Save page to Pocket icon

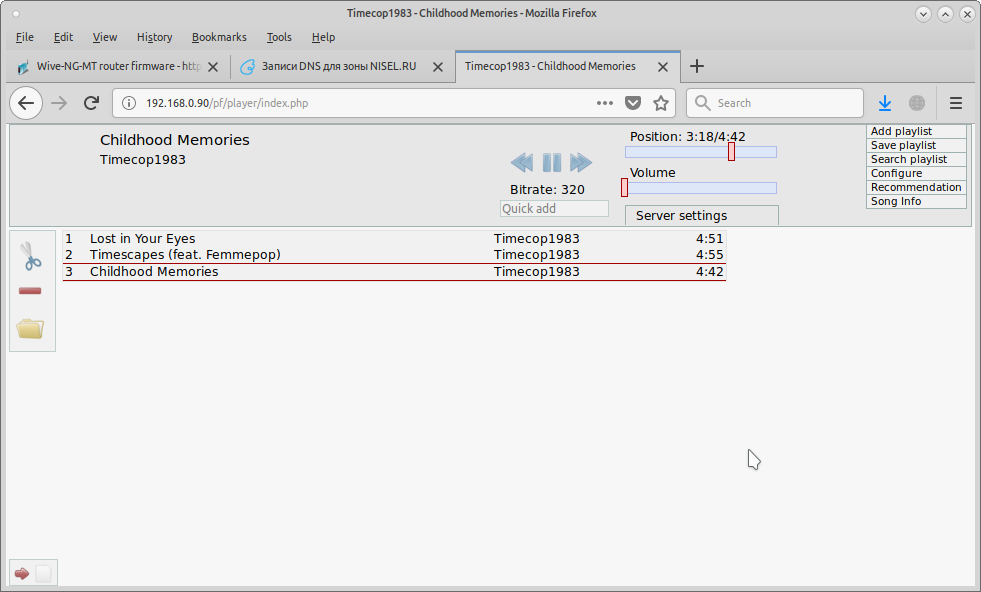click(x=633, y=103)
